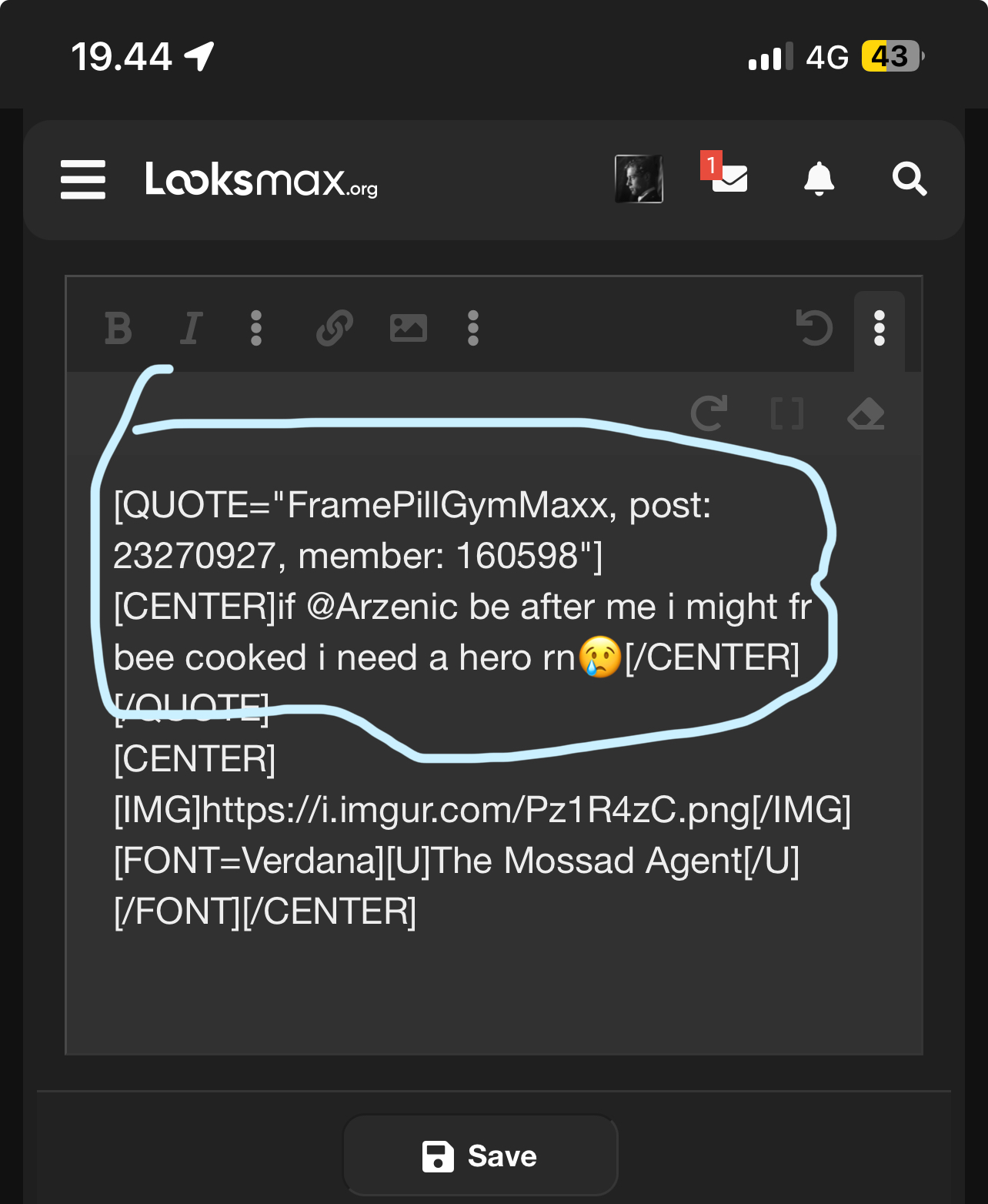Expand the dots menu next to the image icon
The image size is (988, 1204).
coord(473,329)
